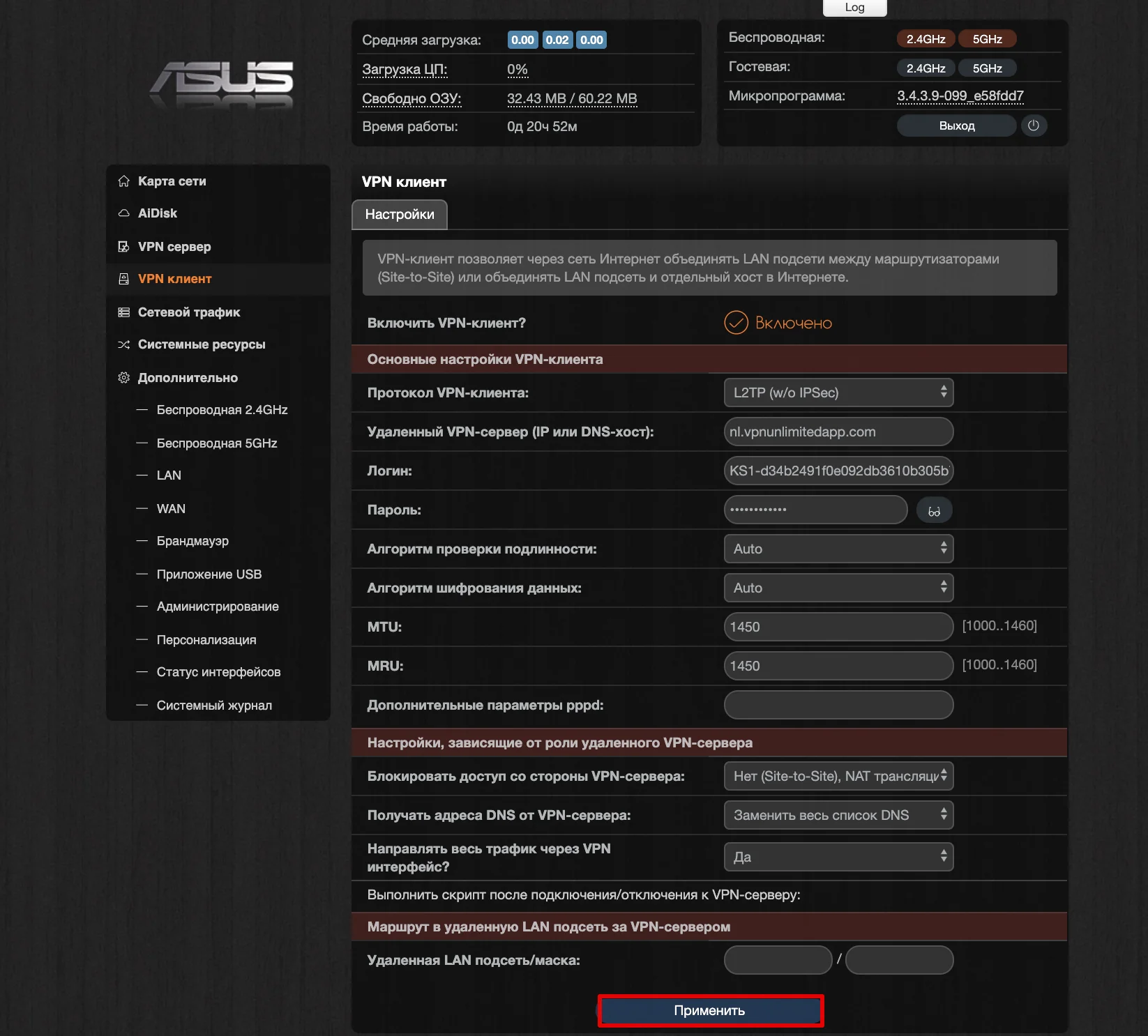Click the cloud icon beside AiDisk
Screen dimensions: 1148x1036
point(123,213)
